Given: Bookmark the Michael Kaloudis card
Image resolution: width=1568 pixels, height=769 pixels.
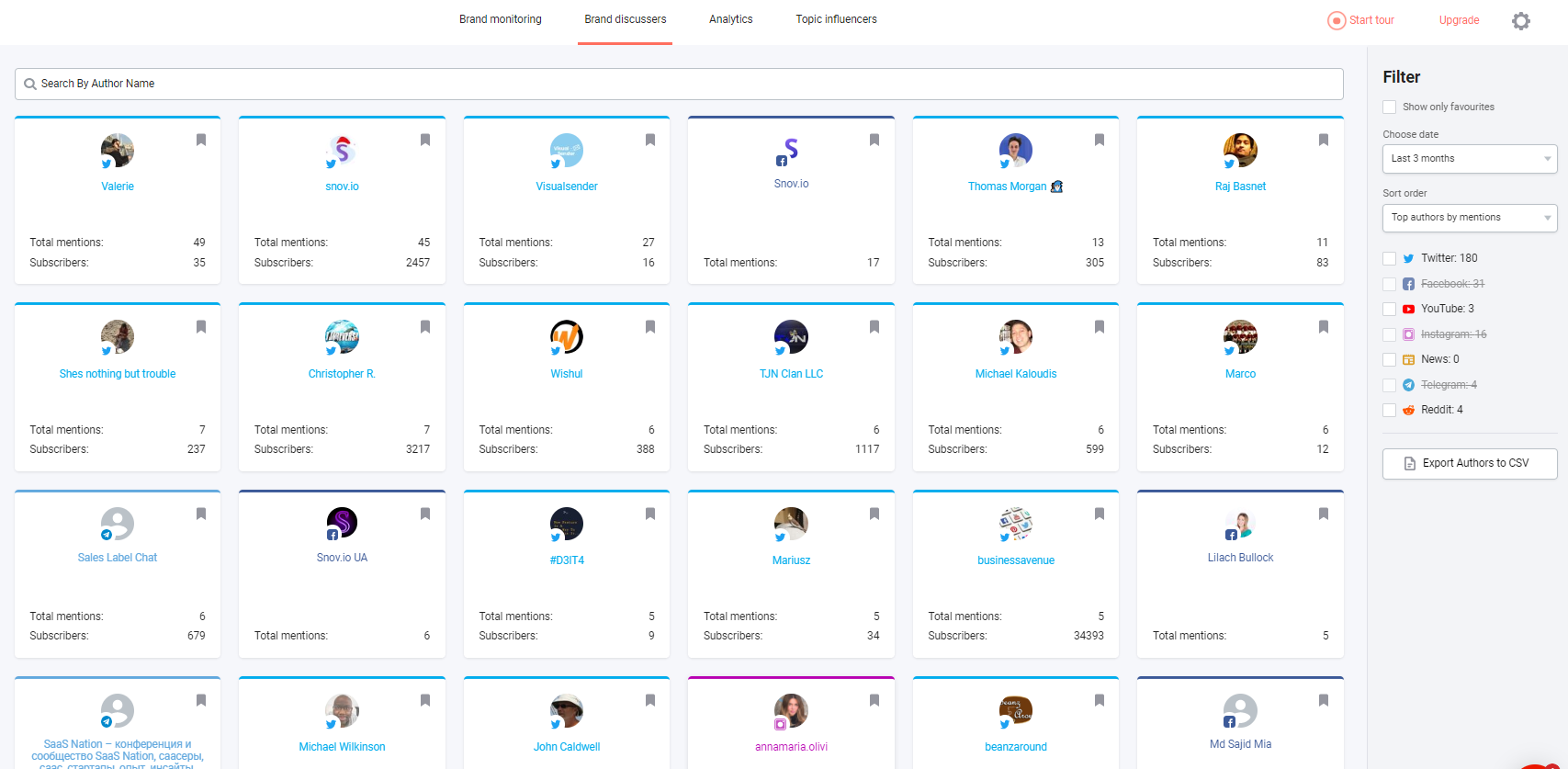Looking at the screenshot, I should [1100, 326].
